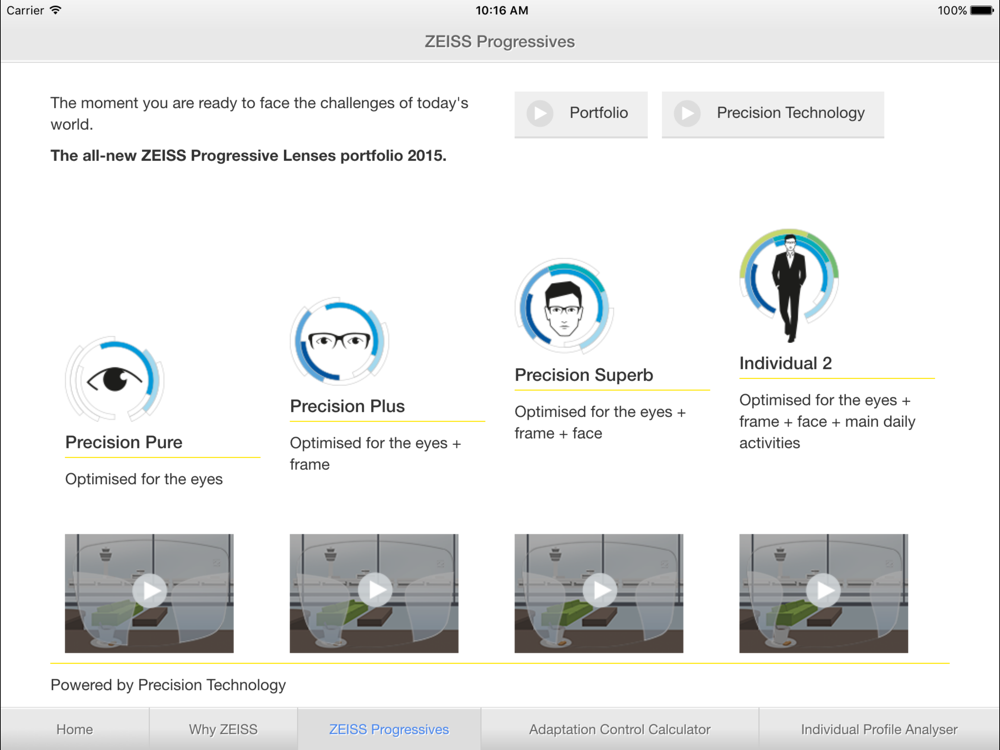Select the Individual 2 standing man icon
This screenshot has height=750, width=1000.
click(x=789, y=286)
